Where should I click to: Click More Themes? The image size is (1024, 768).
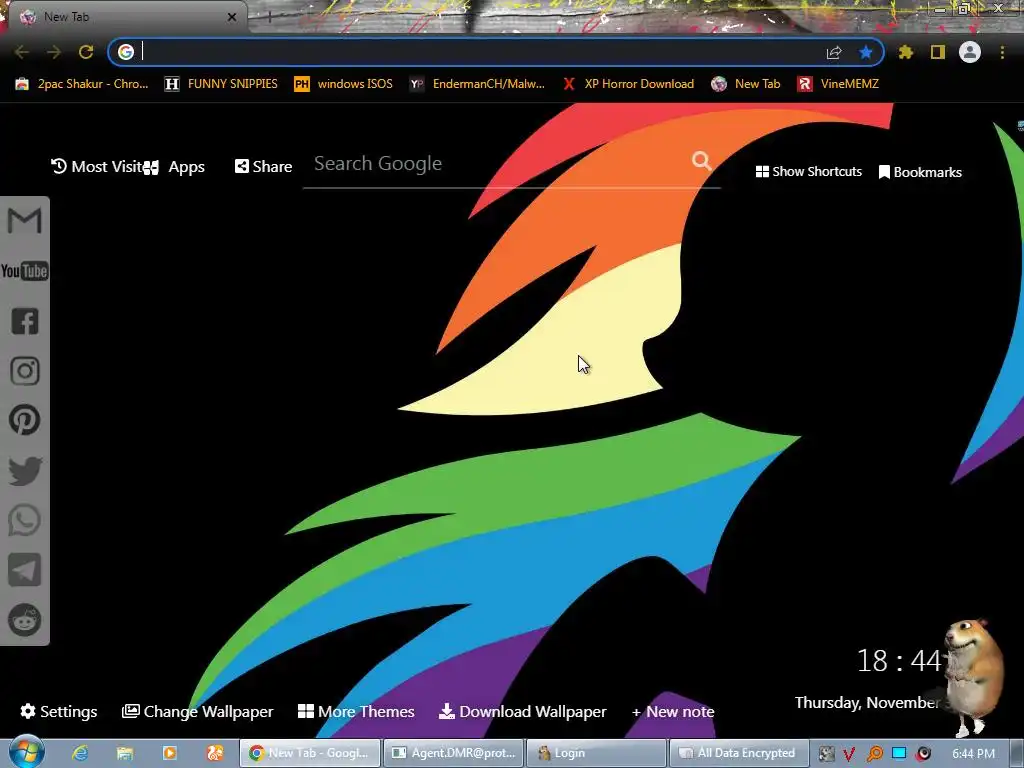(356, 712)
